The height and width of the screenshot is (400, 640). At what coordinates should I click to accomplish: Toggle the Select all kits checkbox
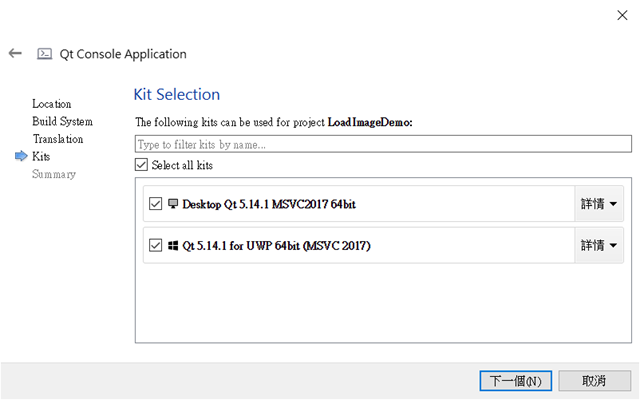[x=141, y=165]
